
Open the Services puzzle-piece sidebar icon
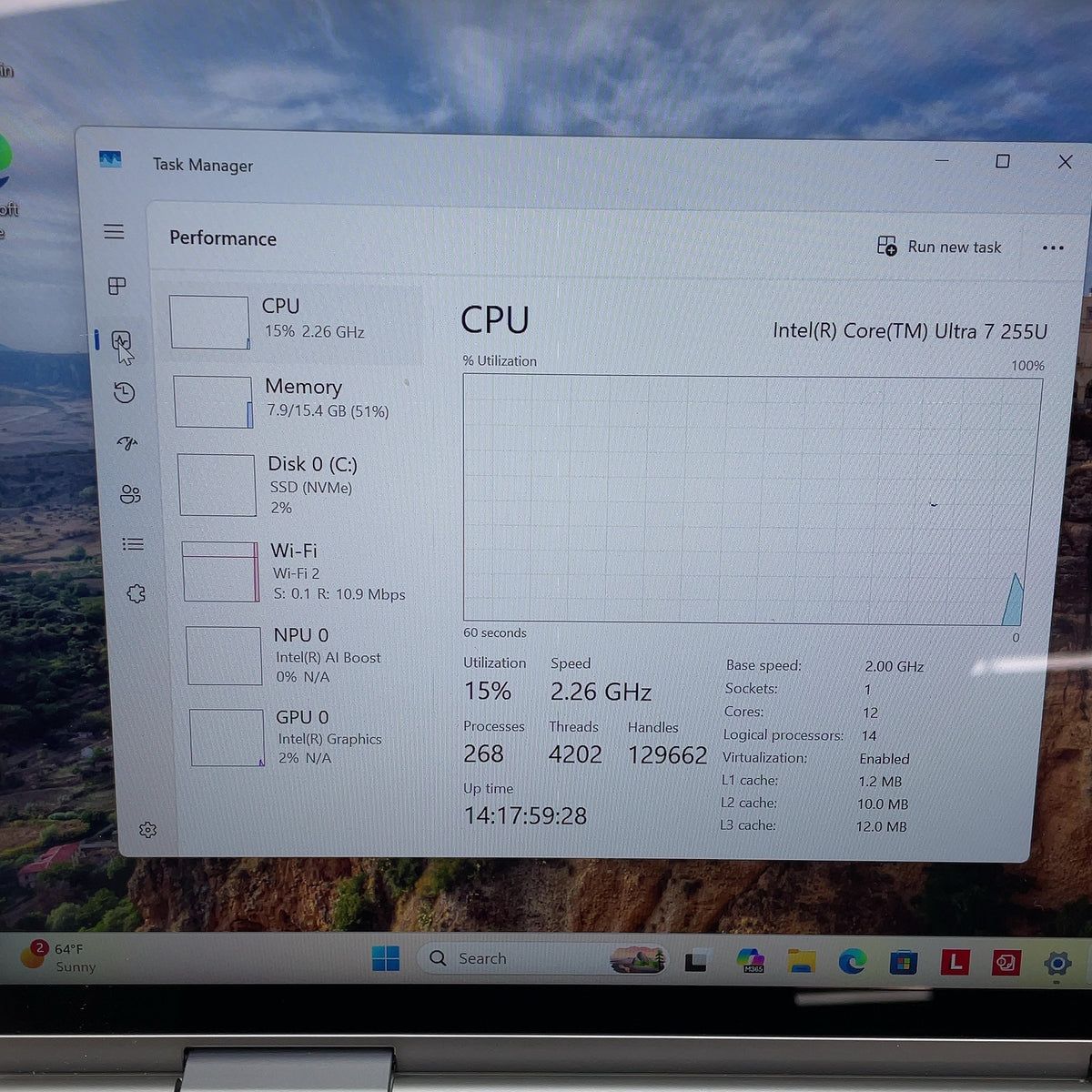pos(136,594)
